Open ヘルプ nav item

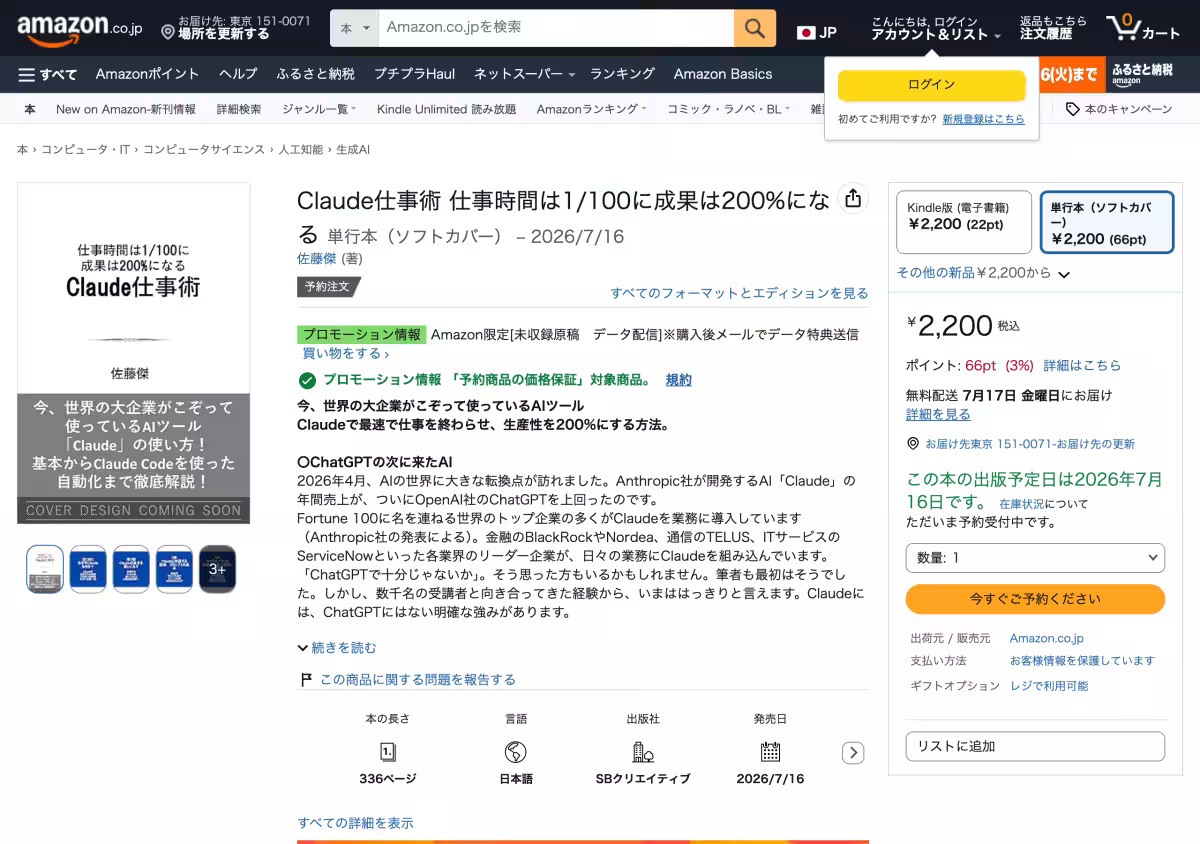(238, 74)
